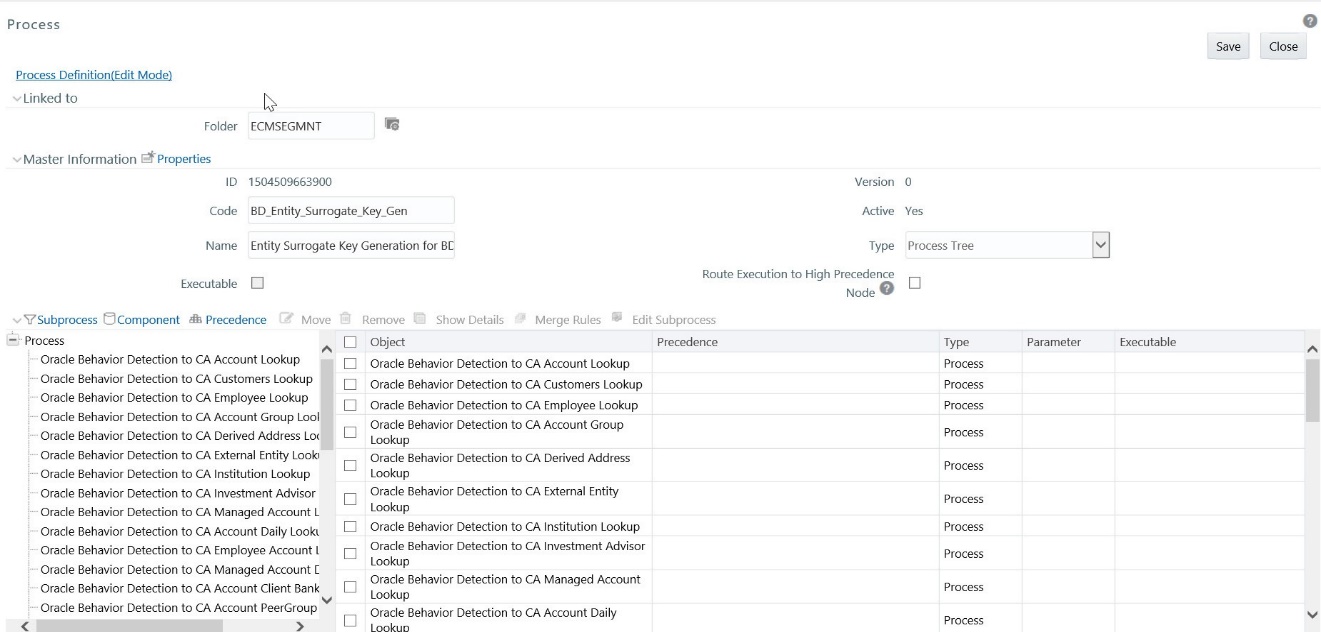Check Route Execution to High Precedence Node

[x=914, y=281]
